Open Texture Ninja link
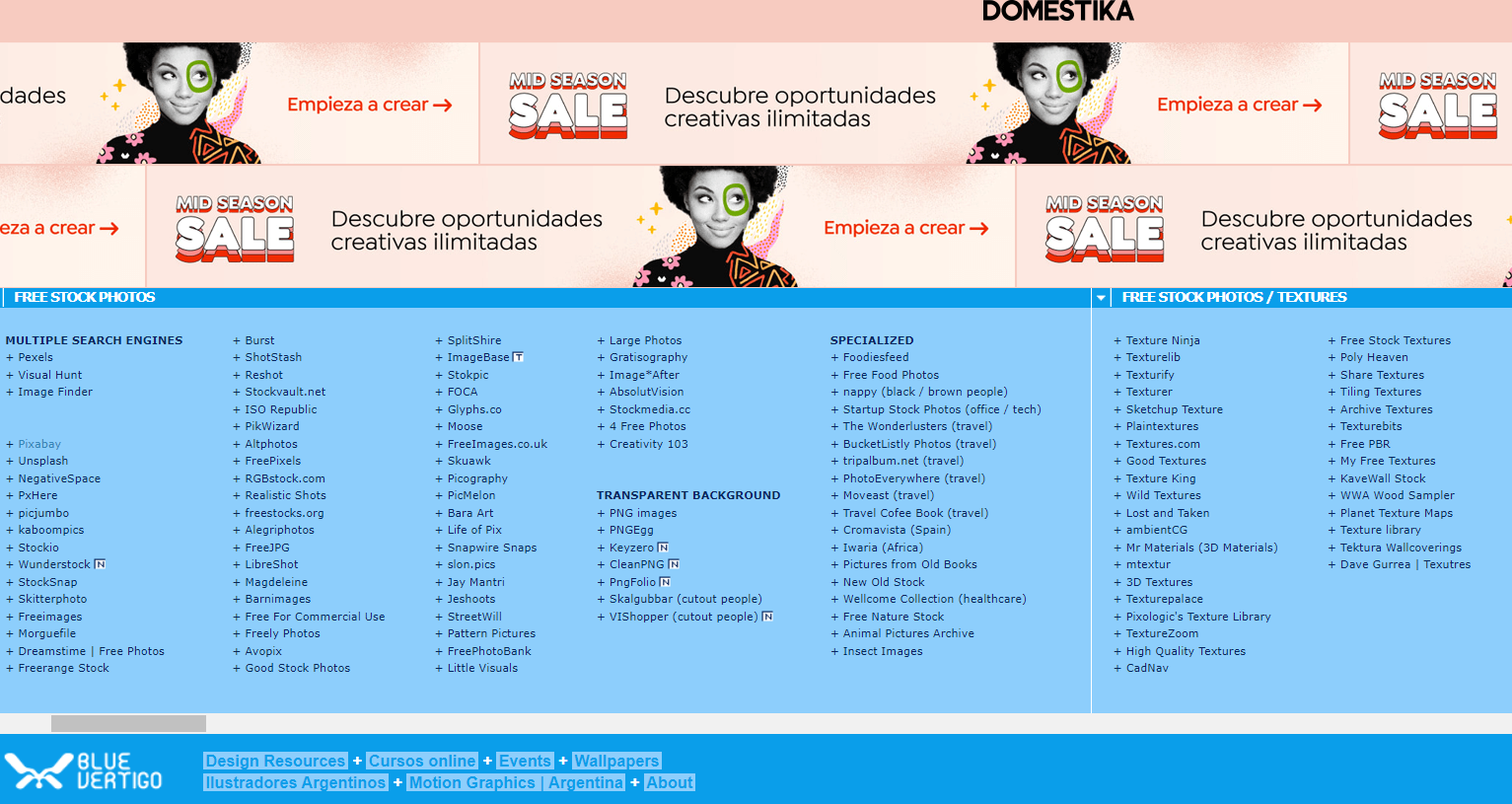The height and width of the screenshot is (804, 1512). click(1163, 340)
